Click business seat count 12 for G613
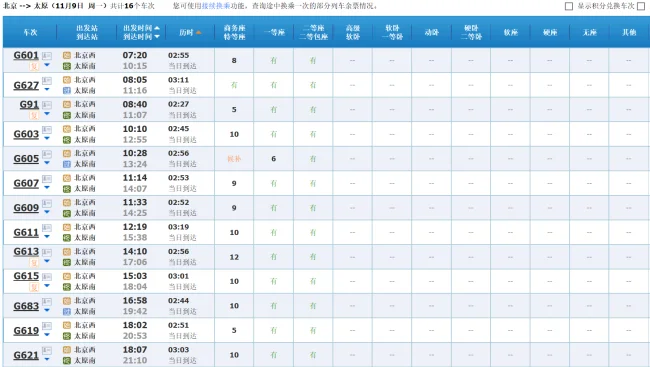This screenshot has width=650, height=367. coord(234,257)
